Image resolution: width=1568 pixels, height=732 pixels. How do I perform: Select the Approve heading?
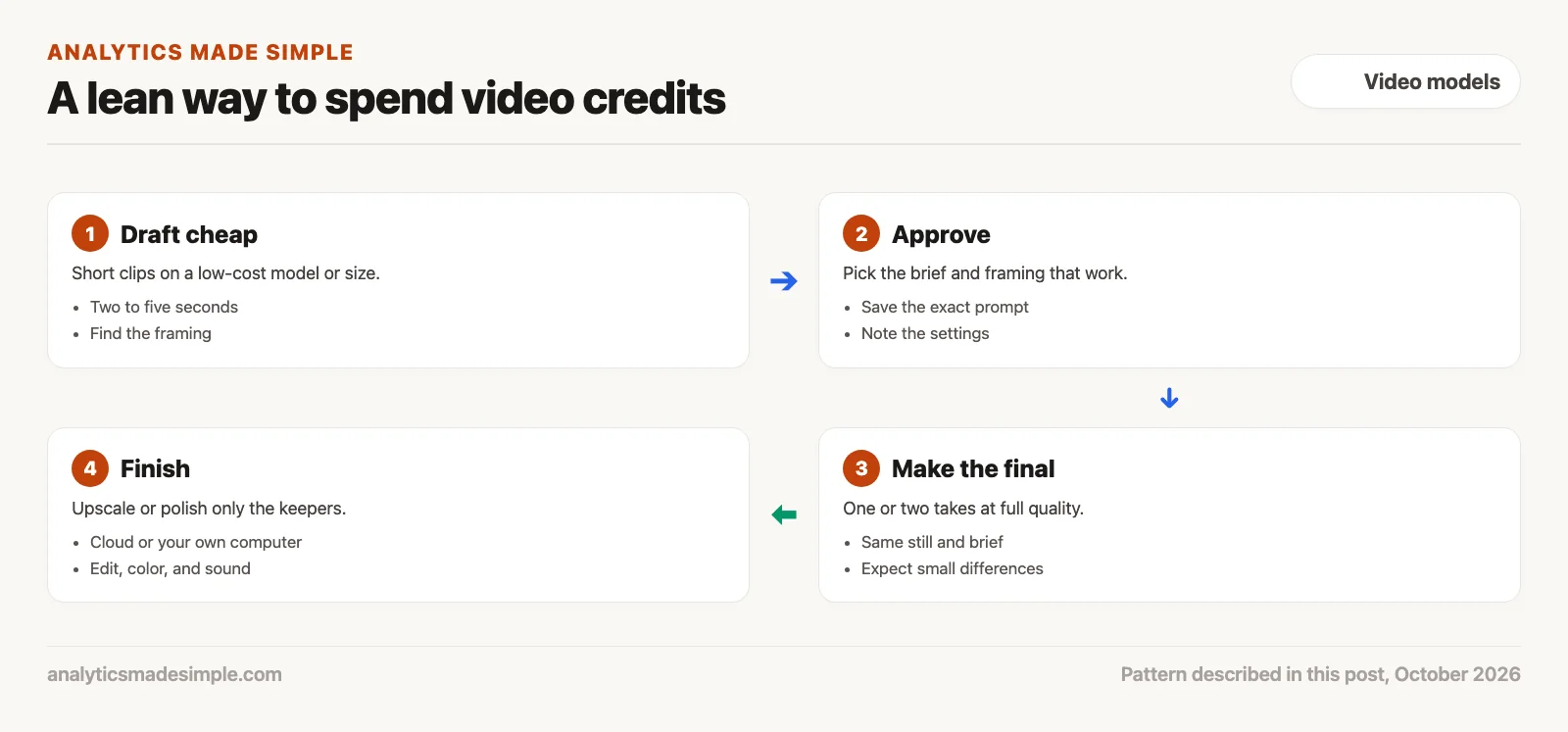[x=941, y=234]
